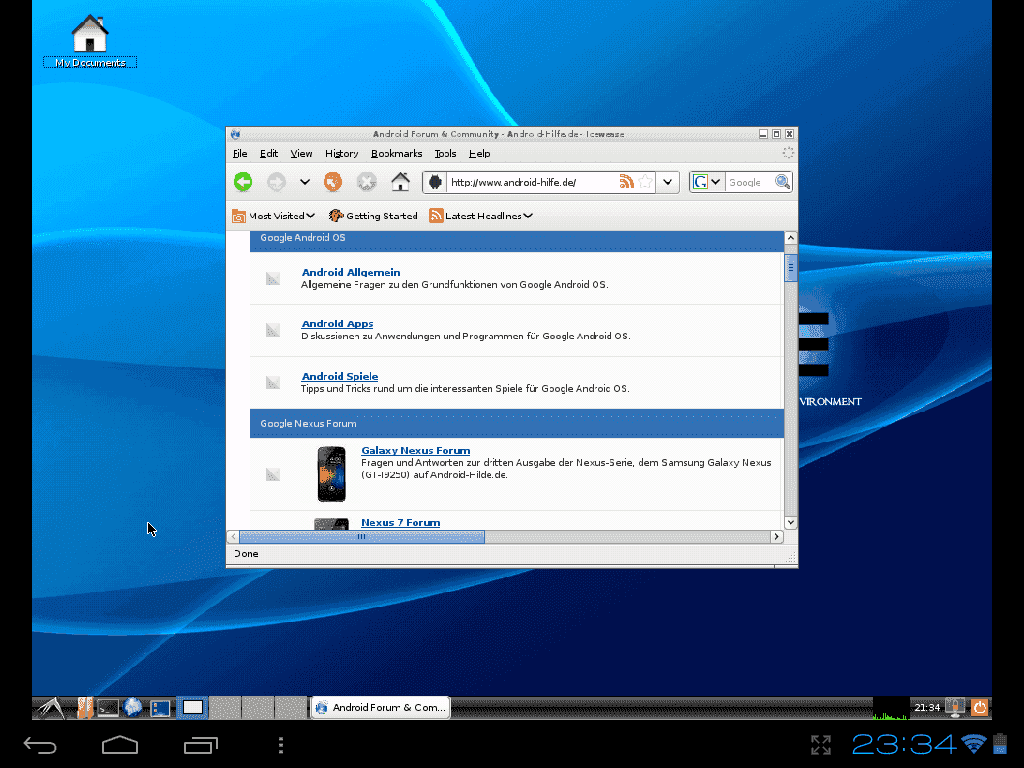1024x768 pixels.
Task: Open the File menu
Action: pyautogui.click(x=240, y=153)
